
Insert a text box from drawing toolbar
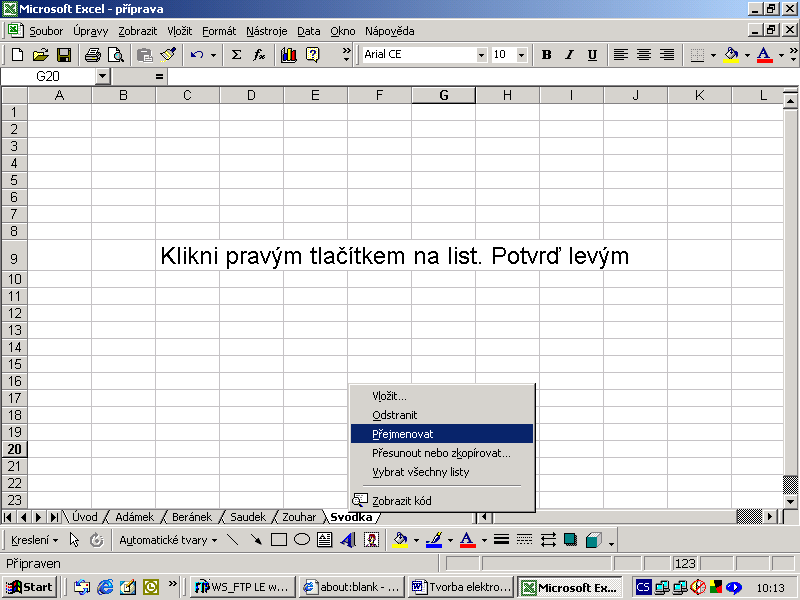[324, 540]
